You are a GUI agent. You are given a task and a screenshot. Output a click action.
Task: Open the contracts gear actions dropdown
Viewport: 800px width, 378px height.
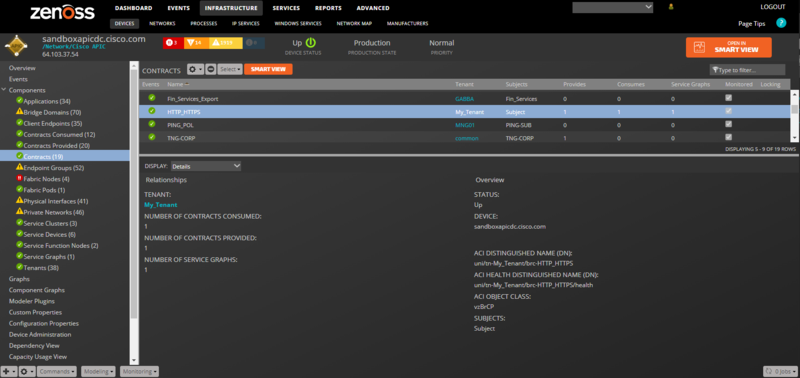click(x=195, y=69)
